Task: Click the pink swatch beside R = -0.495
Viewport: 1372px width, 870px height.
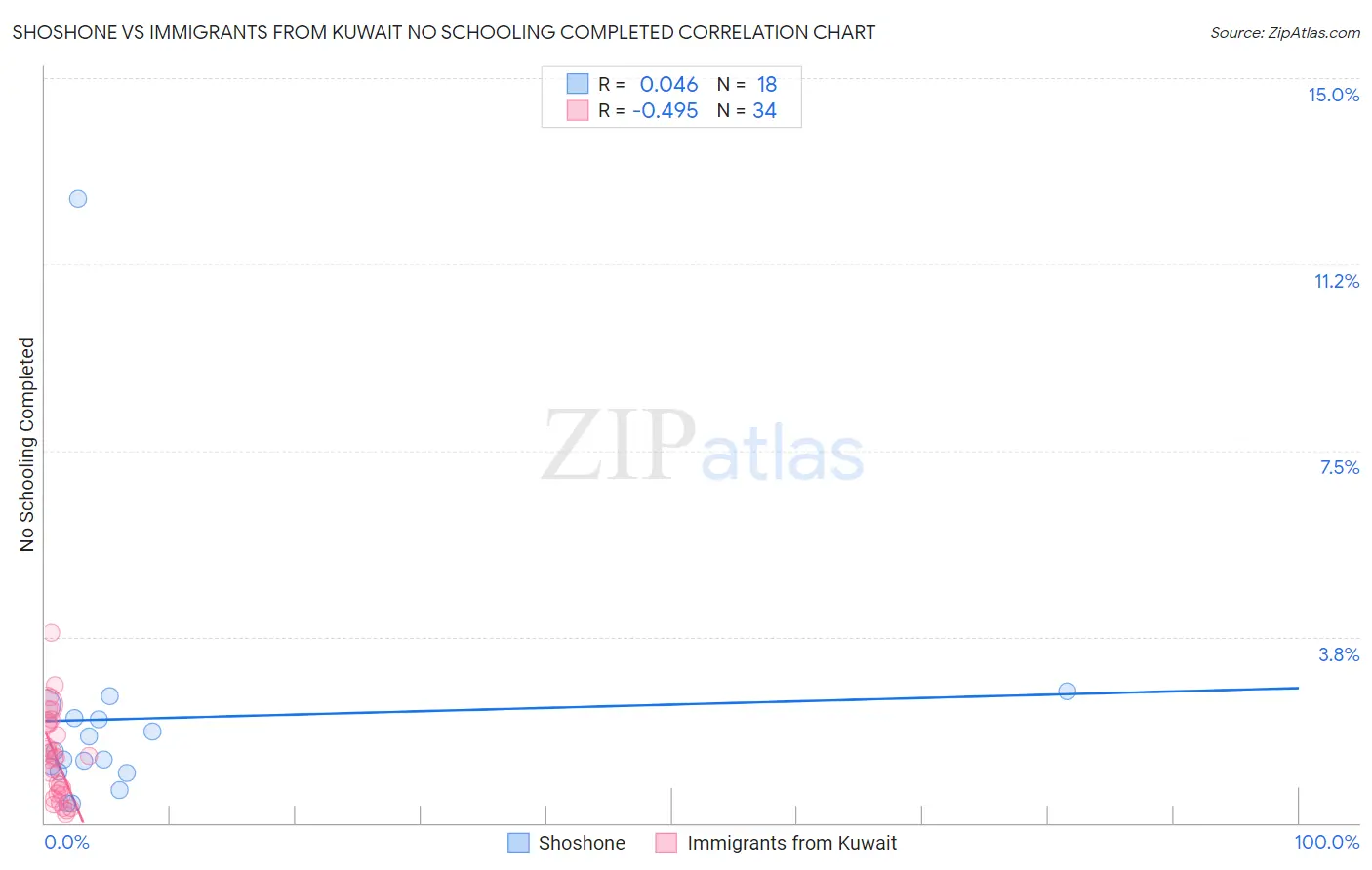Action: (578, 111)
